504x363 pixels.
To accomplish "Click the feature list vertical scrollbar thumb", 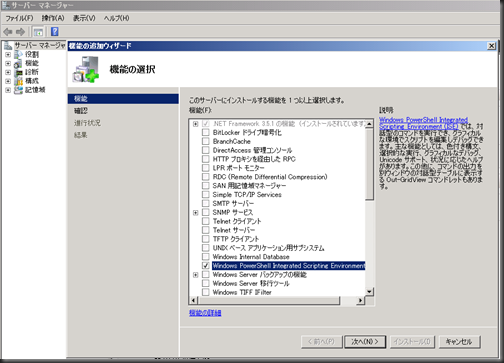I will [369, 164].
